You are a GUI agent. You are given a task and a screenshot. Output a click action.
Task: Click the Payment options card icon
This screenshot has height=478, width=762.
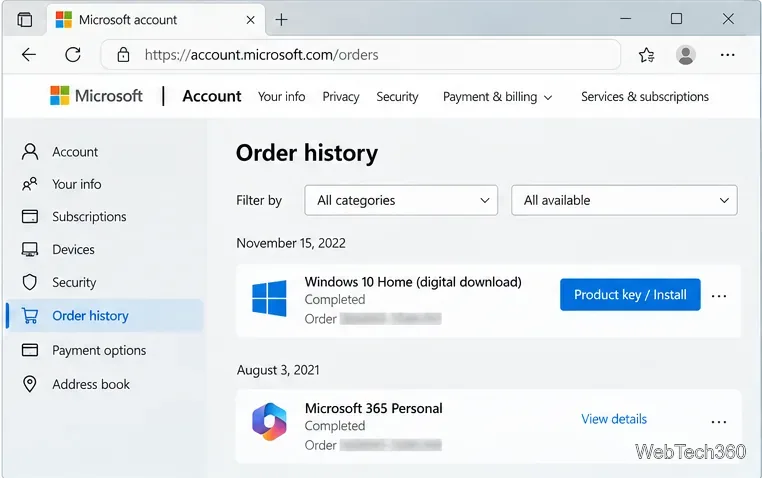click(x=30, y=350)
